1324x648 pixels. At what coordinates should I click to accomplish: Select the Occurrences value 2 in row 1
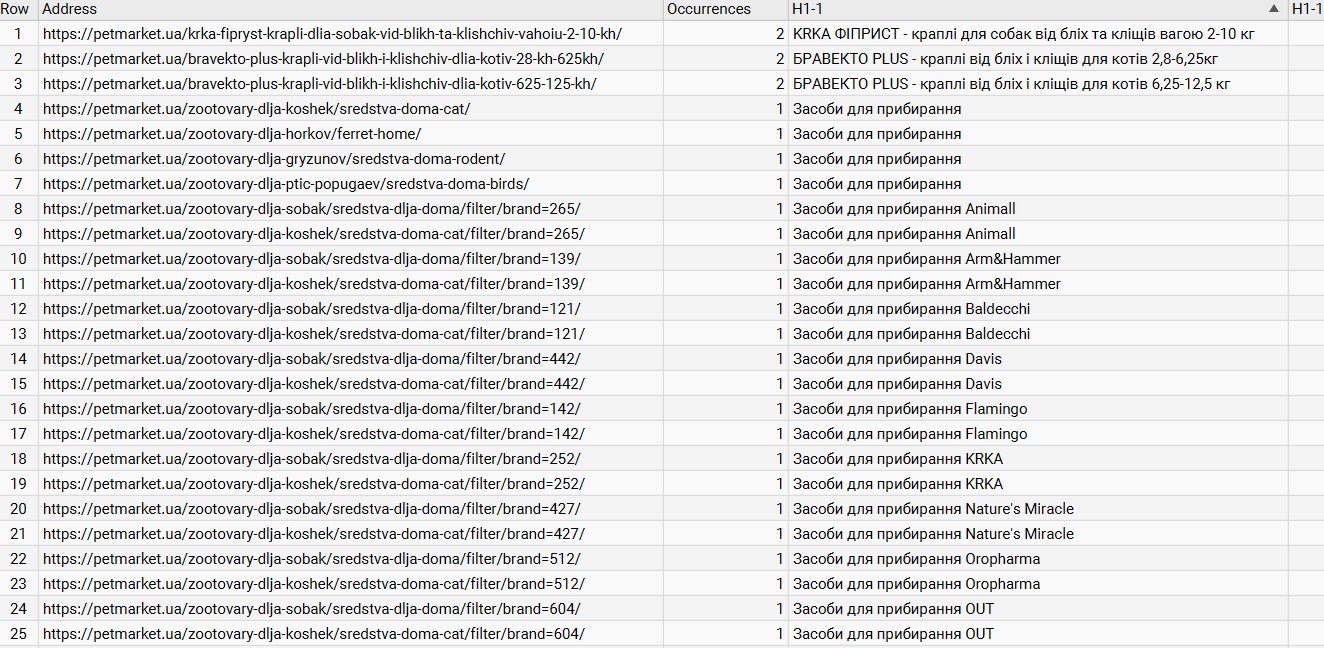click(725, 33)
